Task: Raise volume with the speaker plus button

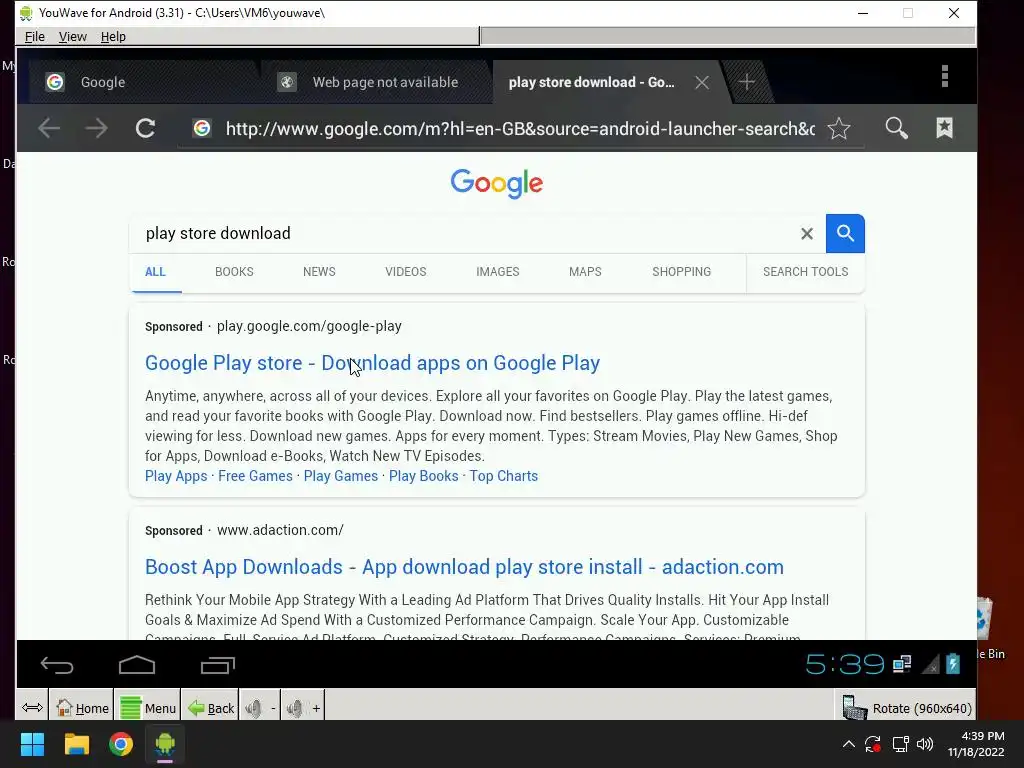Action: [303, 708]
